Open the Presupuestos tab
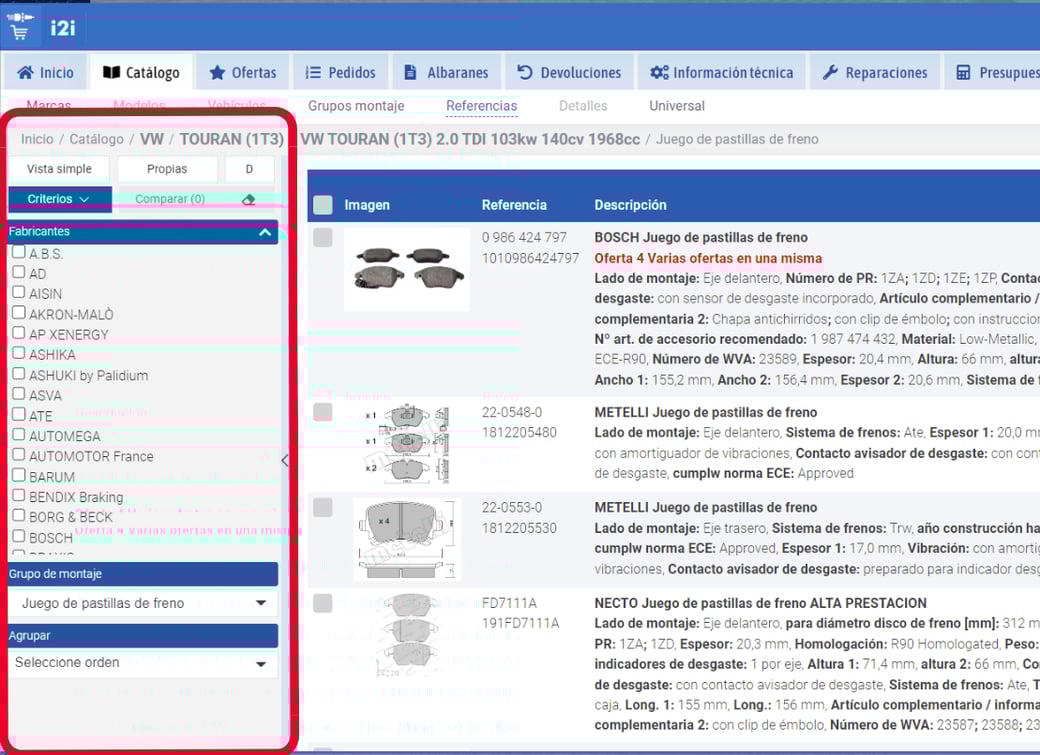 (x=992, y=72)
